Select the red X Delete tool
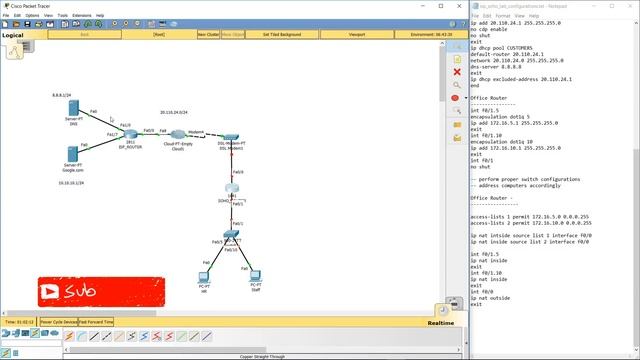 (x=457, y=72)
